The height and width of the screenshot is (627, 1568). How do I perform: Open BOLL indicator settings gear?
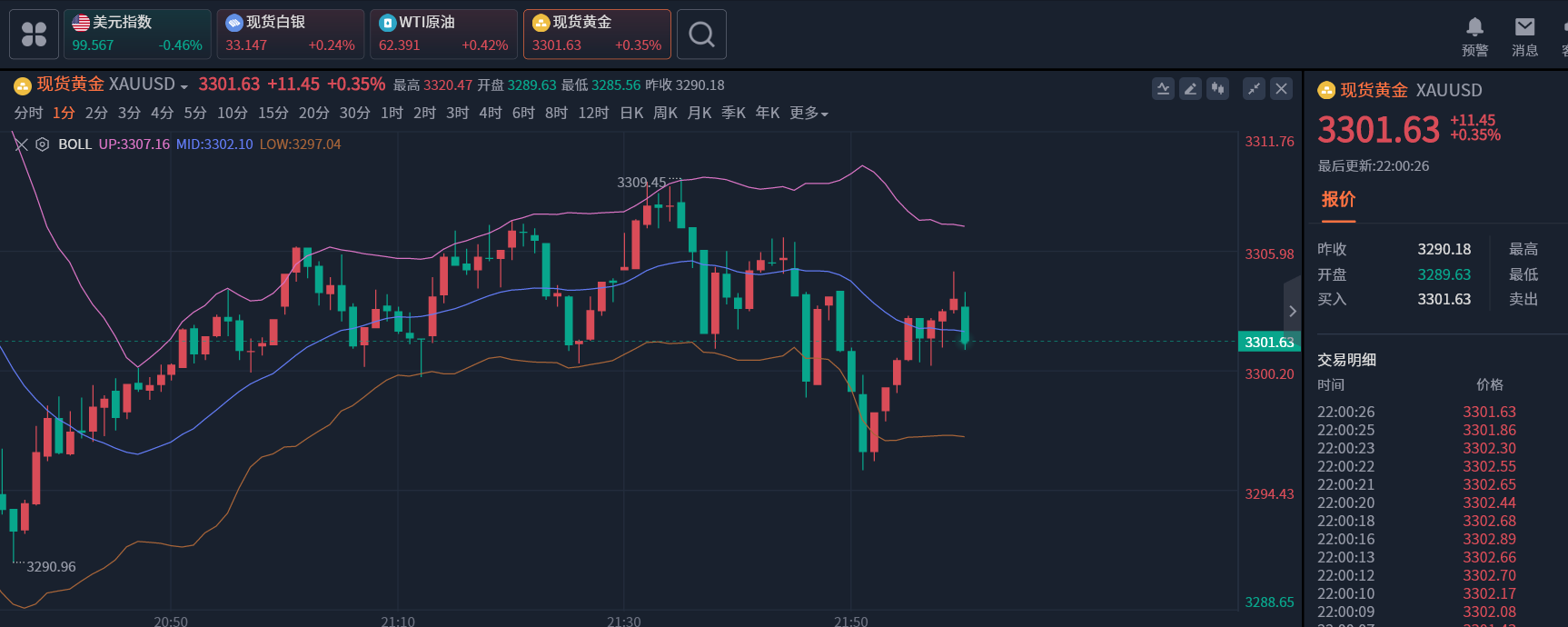coord(42,144)
